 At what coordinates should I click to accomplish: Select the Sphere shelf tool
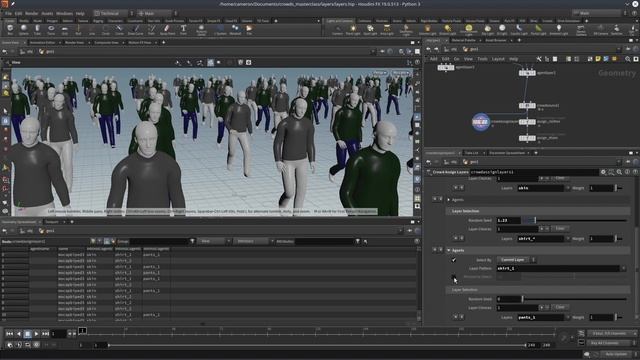click(24, 29)
